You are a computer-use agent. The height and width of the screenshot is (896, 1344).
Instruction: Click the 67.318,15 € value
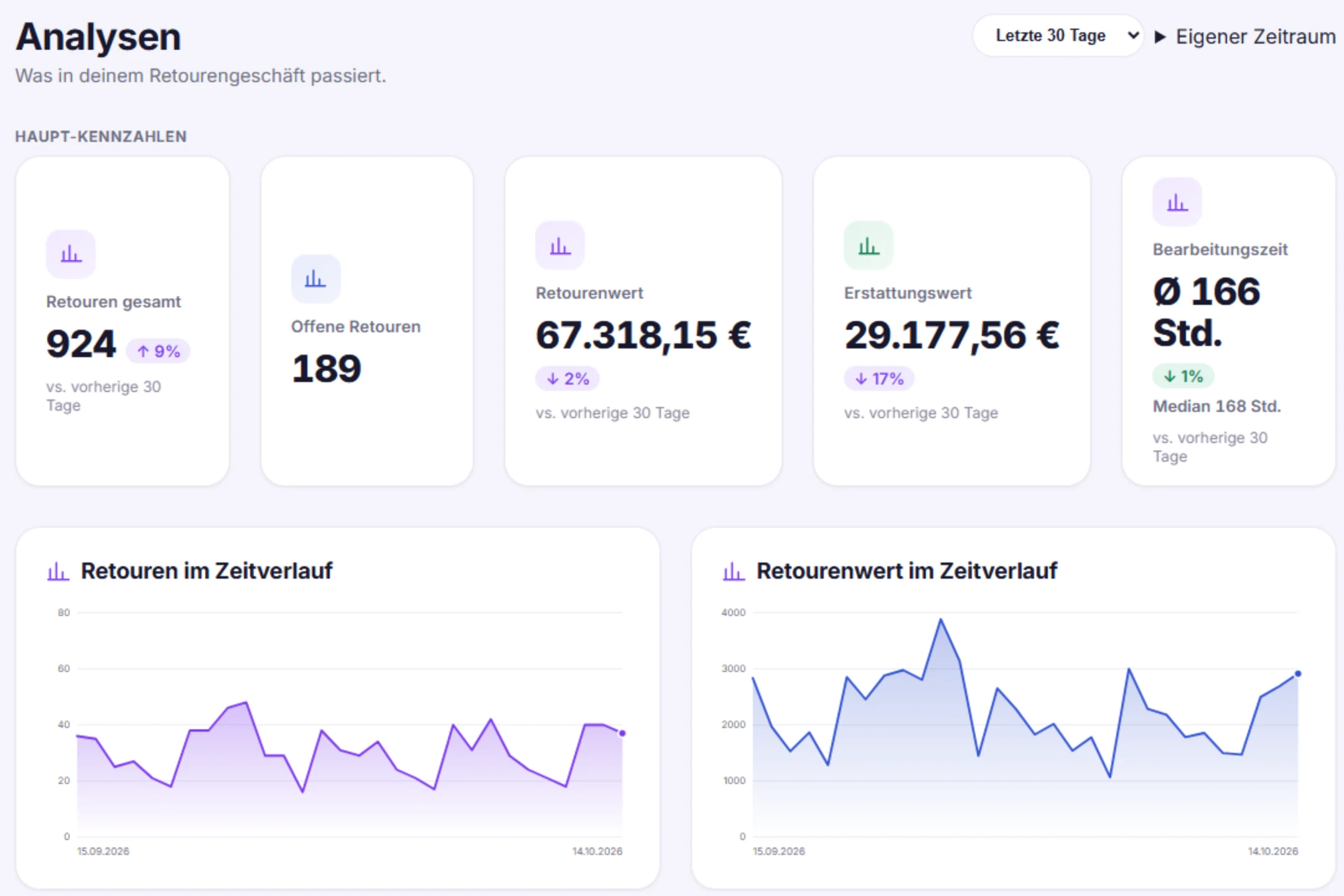(643, 335)
